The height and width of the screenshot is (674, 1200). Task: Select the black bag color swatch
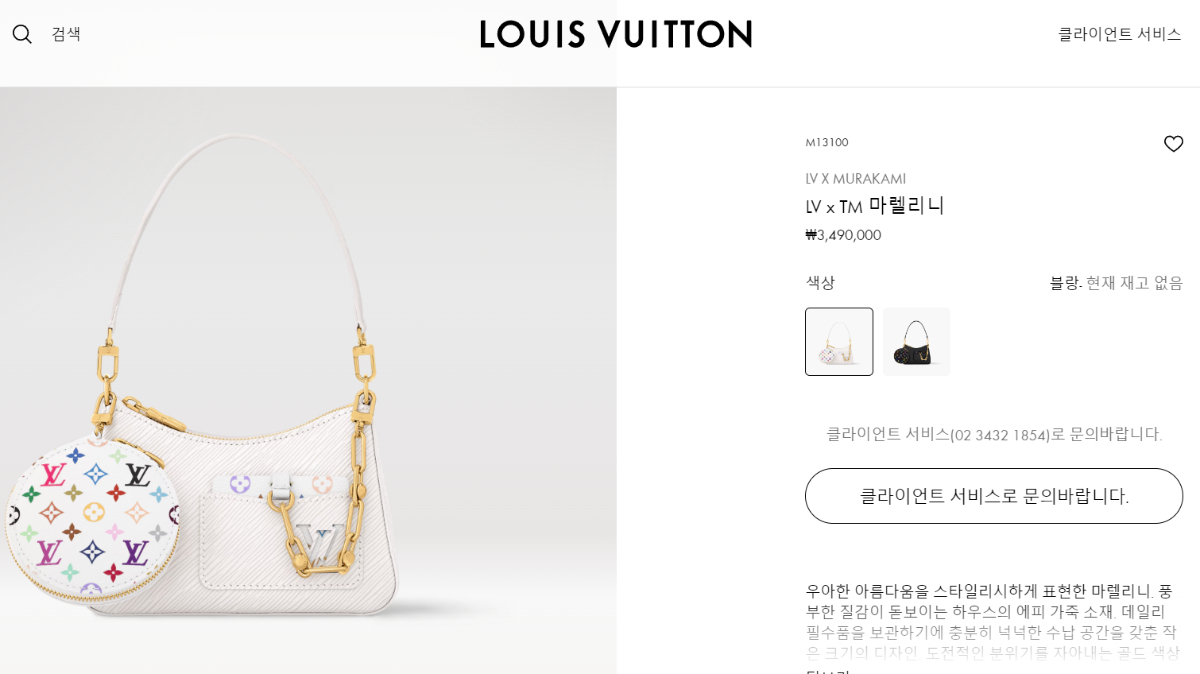coord(916,342)
